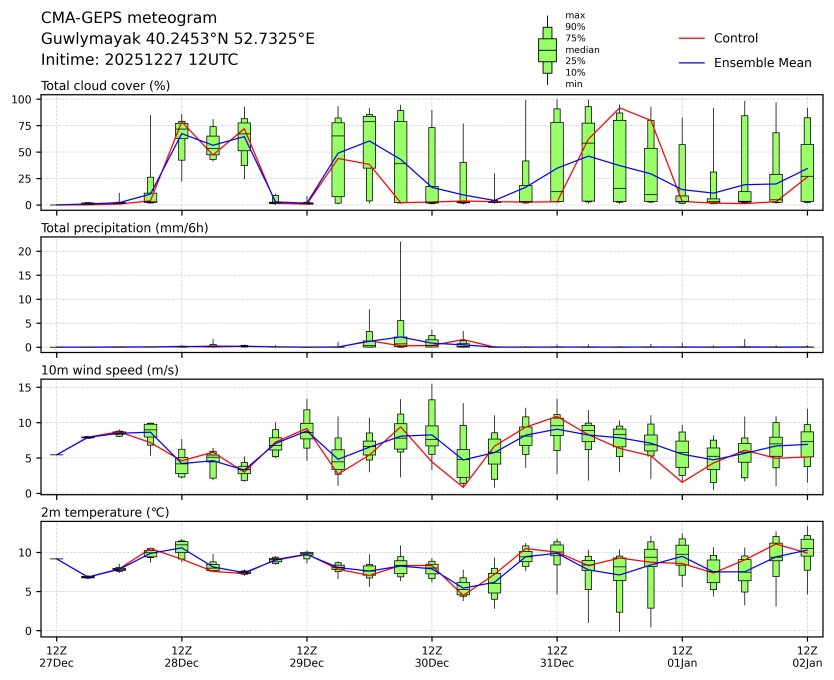
Task: Click the "Total cloud cover (%)" panel title
Action: pos(105,86)
